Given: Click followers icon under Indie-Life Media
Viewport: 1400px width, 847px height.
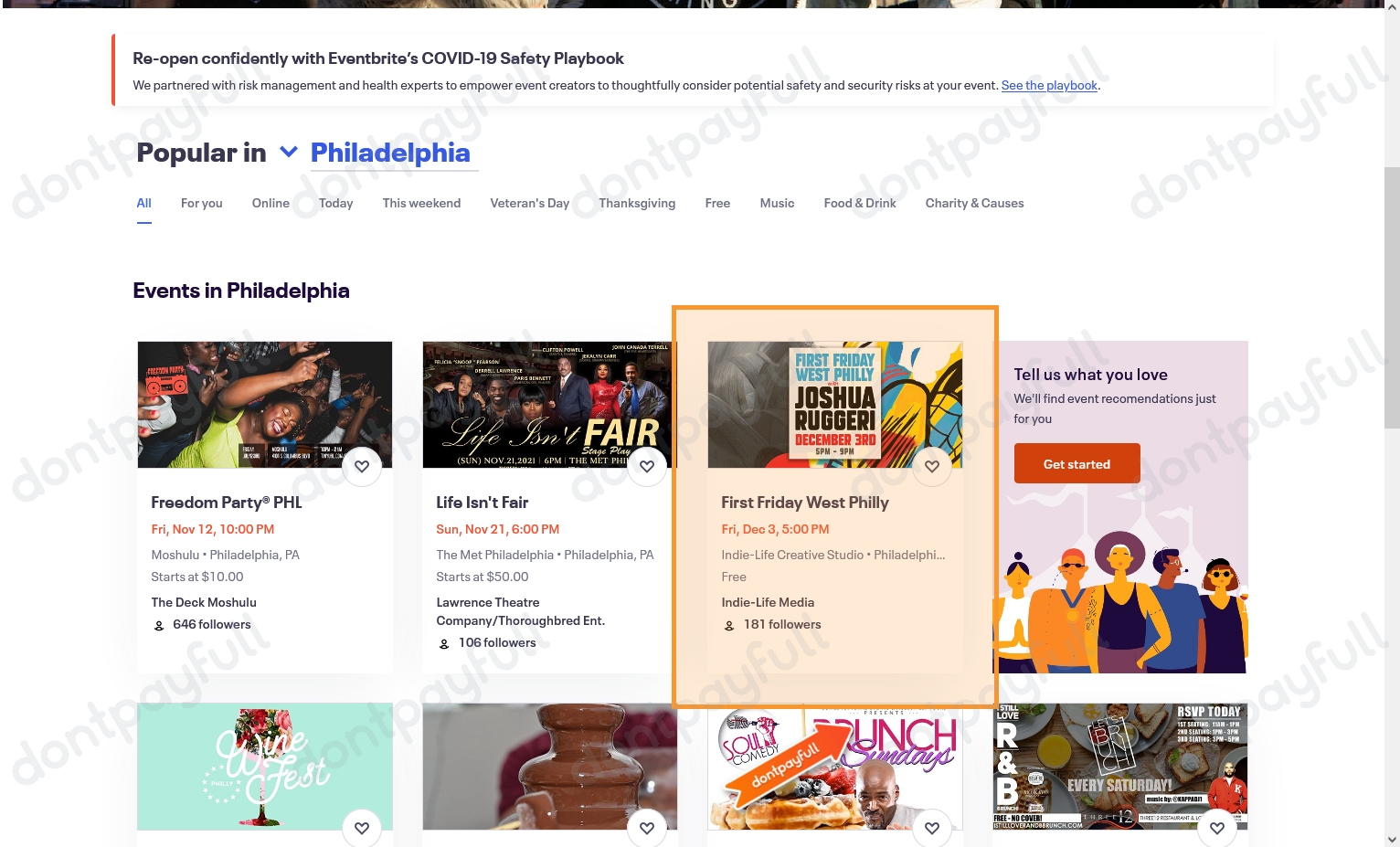Looking at the screenshot, I should [x=729, y=626].
